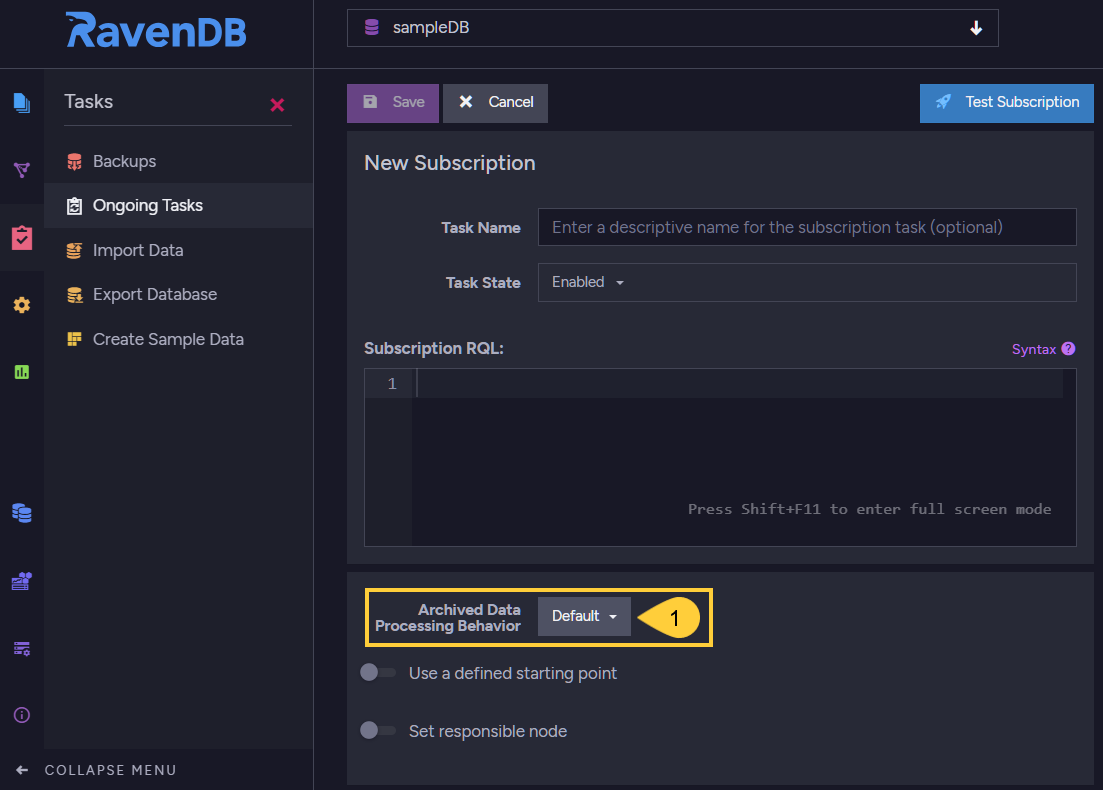This screenshot has width=1103, height=790.
Task: Click inside the Subscription RQL editor line 1
Action: [x=739, y=384]
